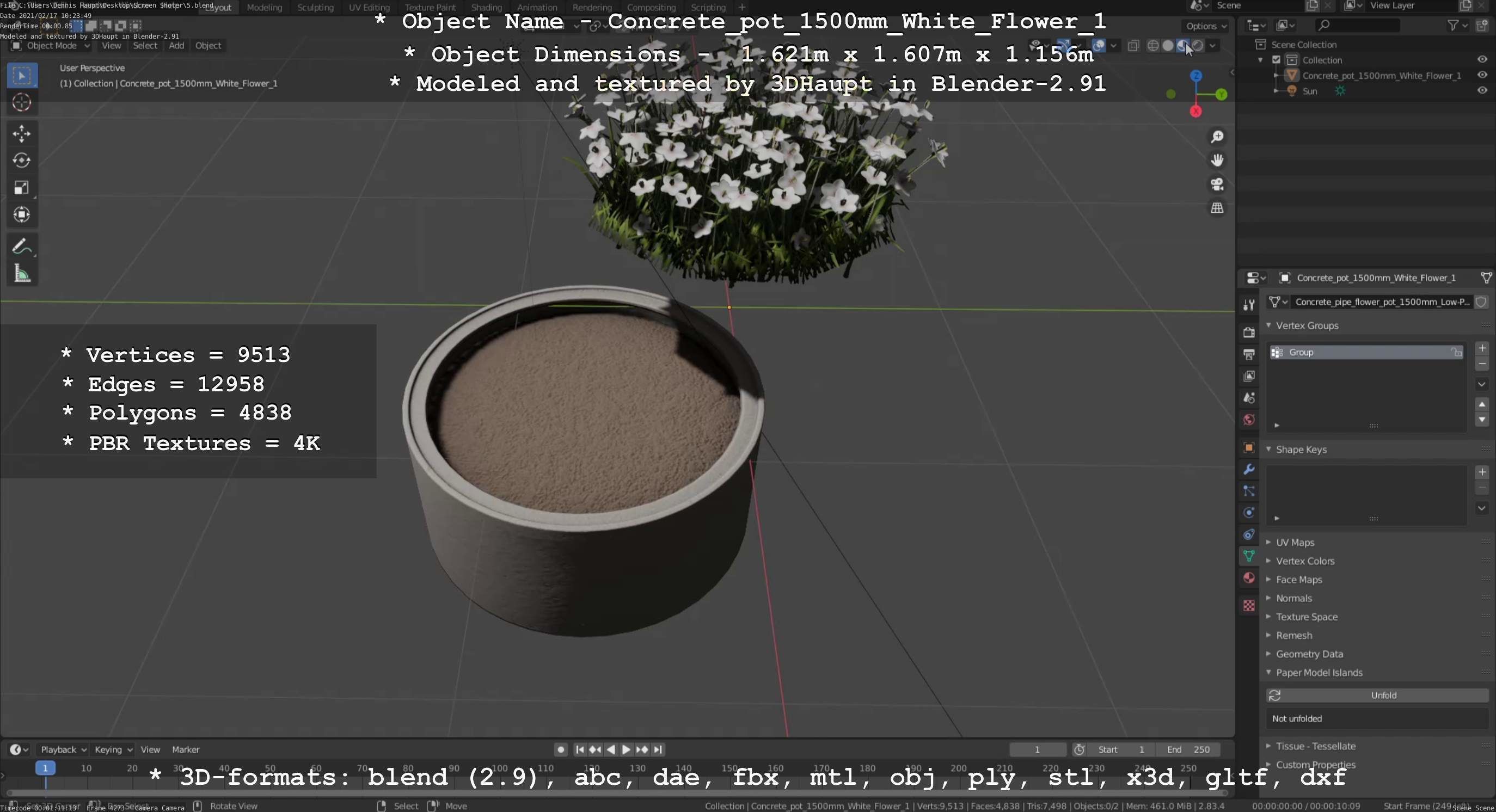Collapse the Shape Keys panel

[1268, 449]
